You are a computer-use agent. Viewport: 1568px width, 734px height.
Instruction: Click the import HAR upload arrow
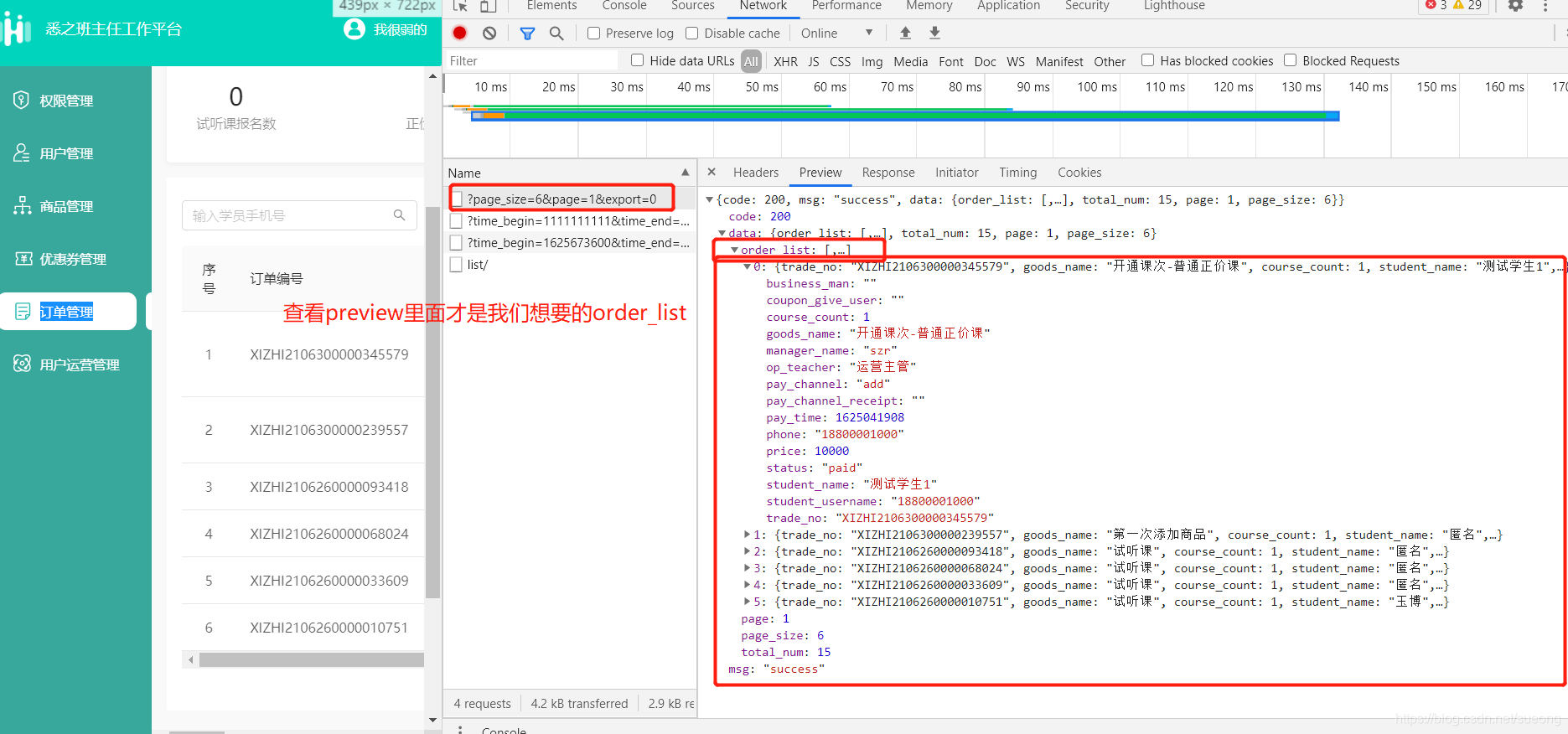coord(905,33)
